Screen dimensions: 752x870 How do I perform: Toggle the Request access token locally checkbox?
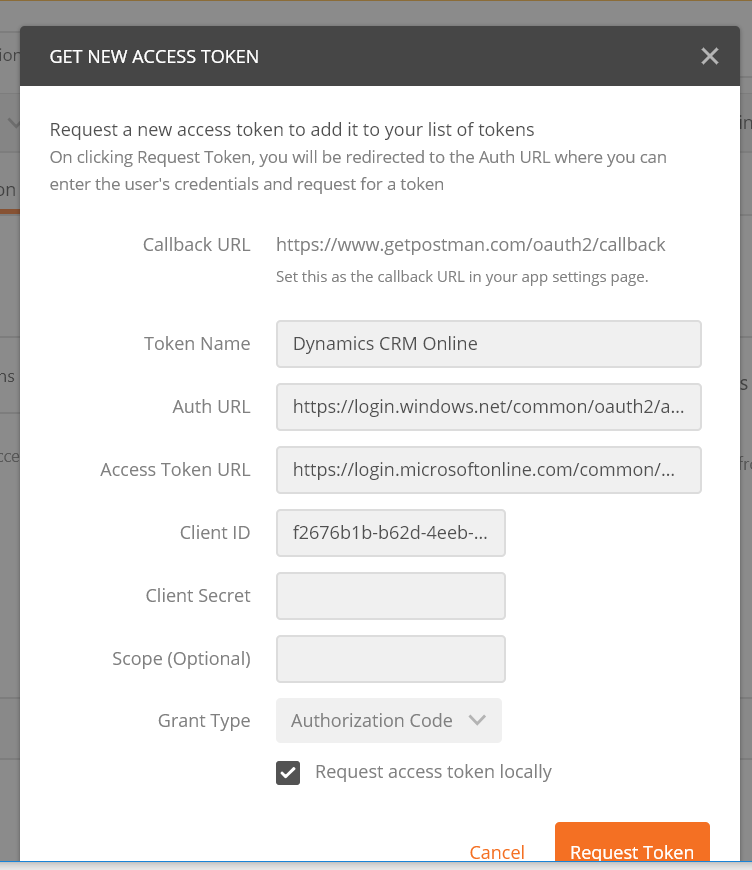[x=288, y=772]
